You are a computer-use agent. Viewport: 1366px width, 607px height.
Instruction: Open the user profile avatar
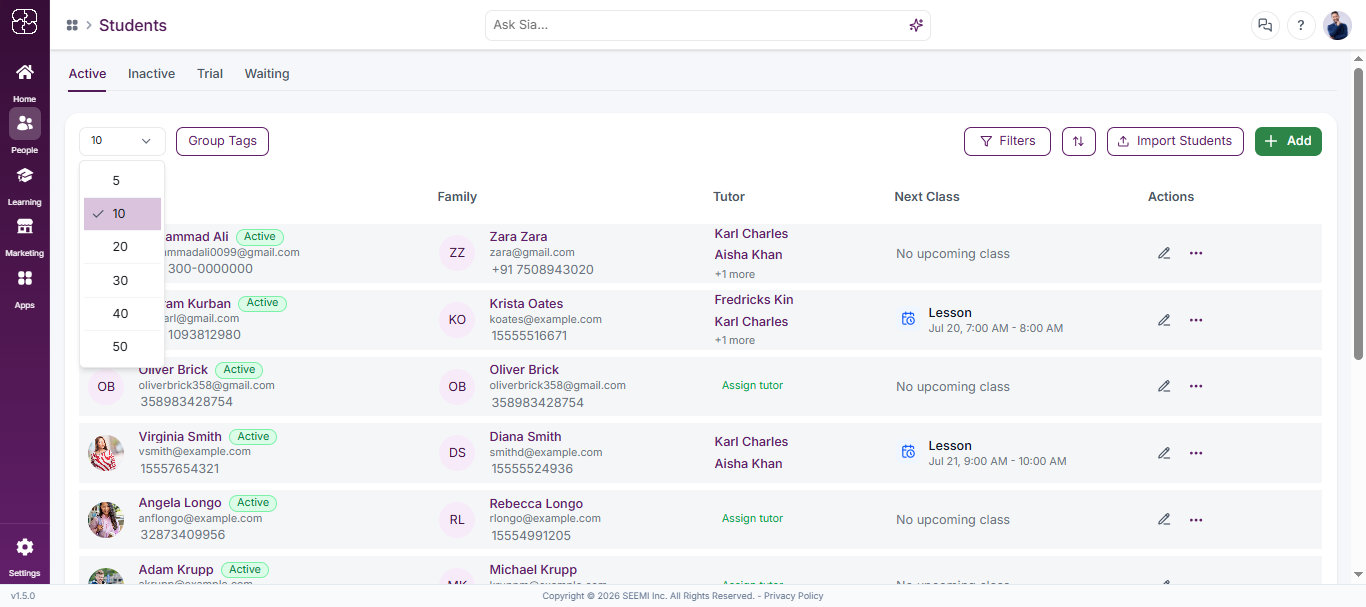pos(1337,26)
